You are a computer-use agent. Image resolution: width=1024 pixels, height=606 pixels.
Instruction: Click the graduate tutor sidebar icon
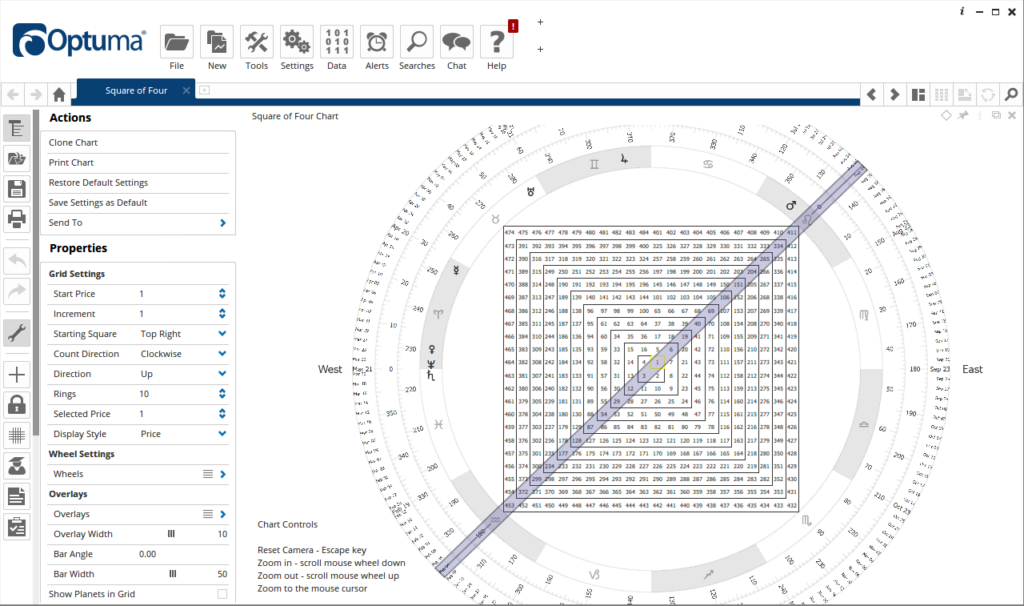pos(16,466)
